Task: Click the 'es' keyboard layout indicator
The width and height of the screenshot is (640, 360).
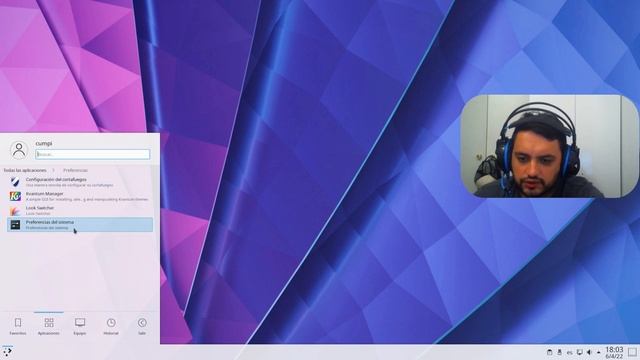Action: pos(569,353)
